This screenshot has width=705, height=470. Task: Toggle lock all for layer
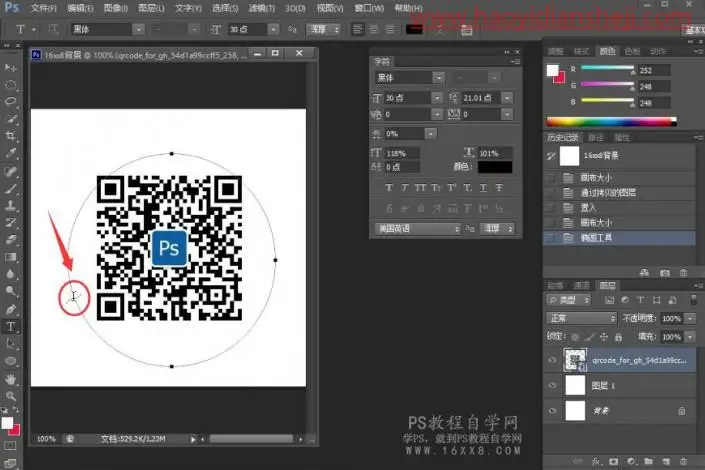(619, 337)
